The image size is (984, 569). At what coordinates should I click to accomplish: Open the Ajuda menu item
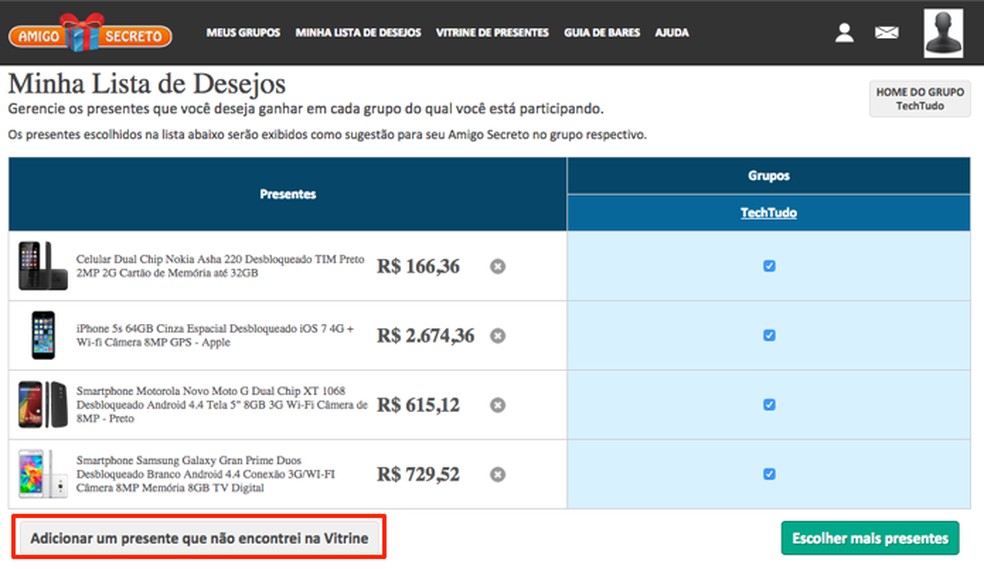click(x=672, y=33)
